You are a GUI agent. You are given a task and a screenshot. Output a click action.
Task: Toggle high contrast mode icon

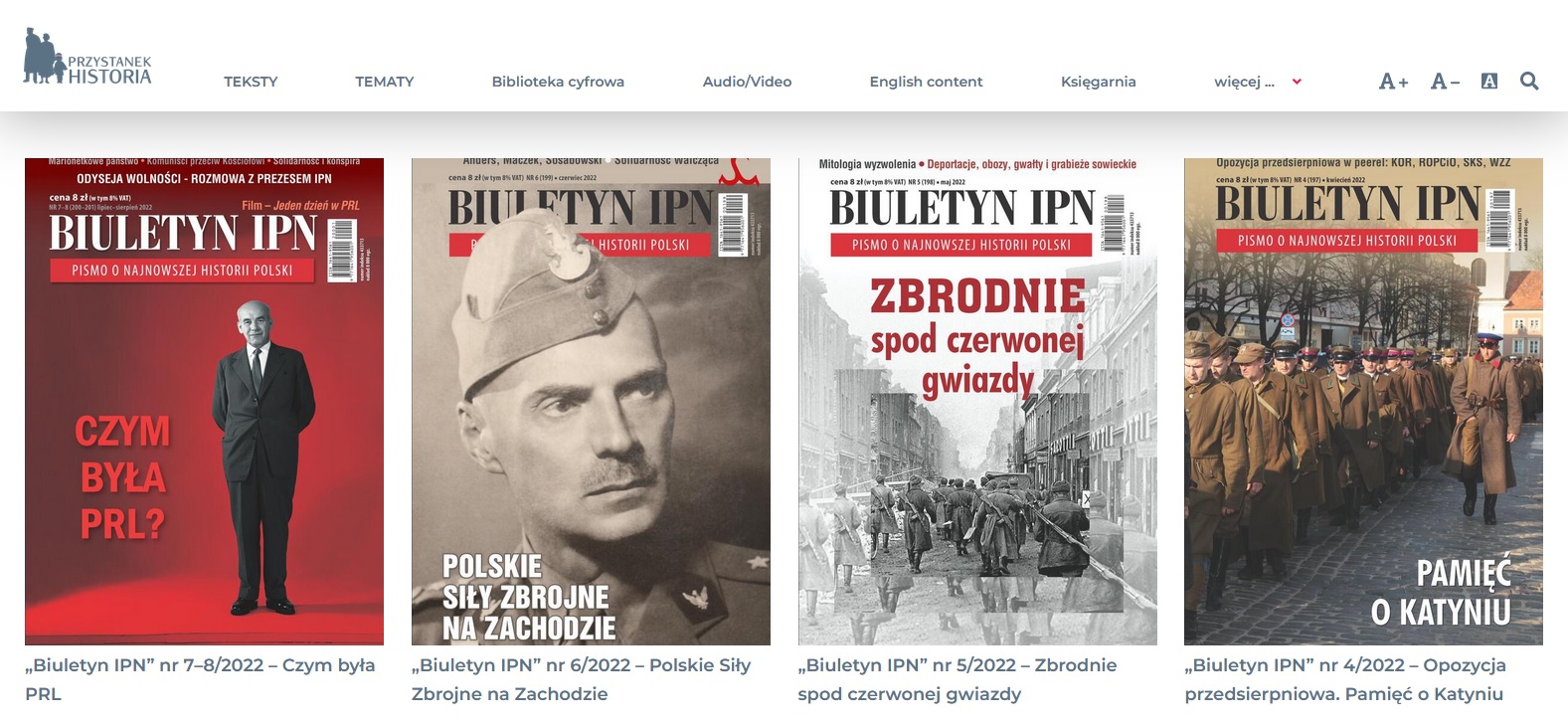1488,82
